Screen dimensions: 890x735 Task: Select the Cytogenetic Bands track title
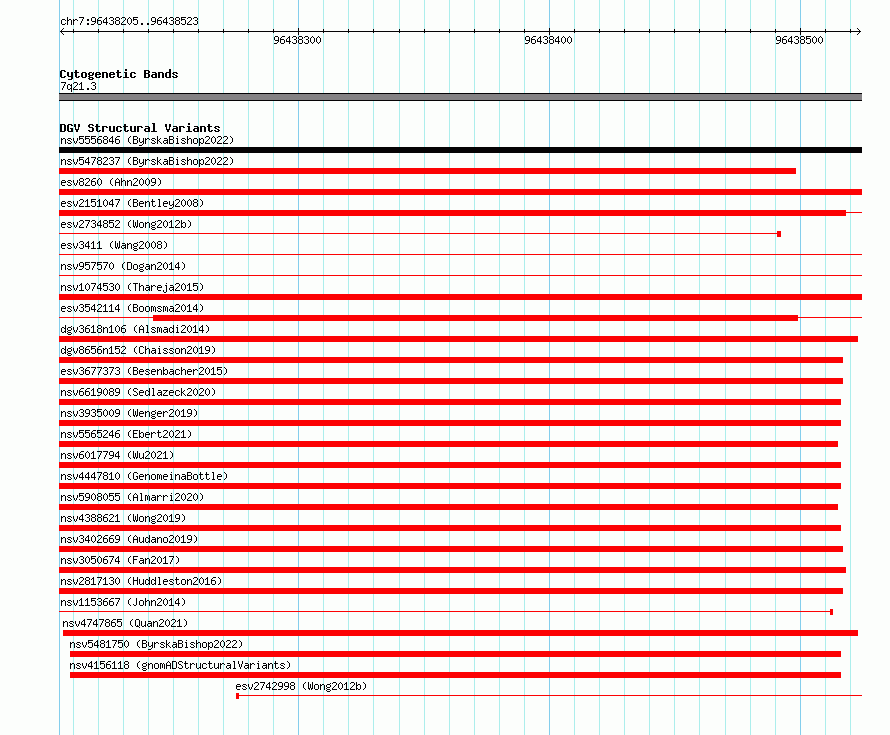pos(119,74)
